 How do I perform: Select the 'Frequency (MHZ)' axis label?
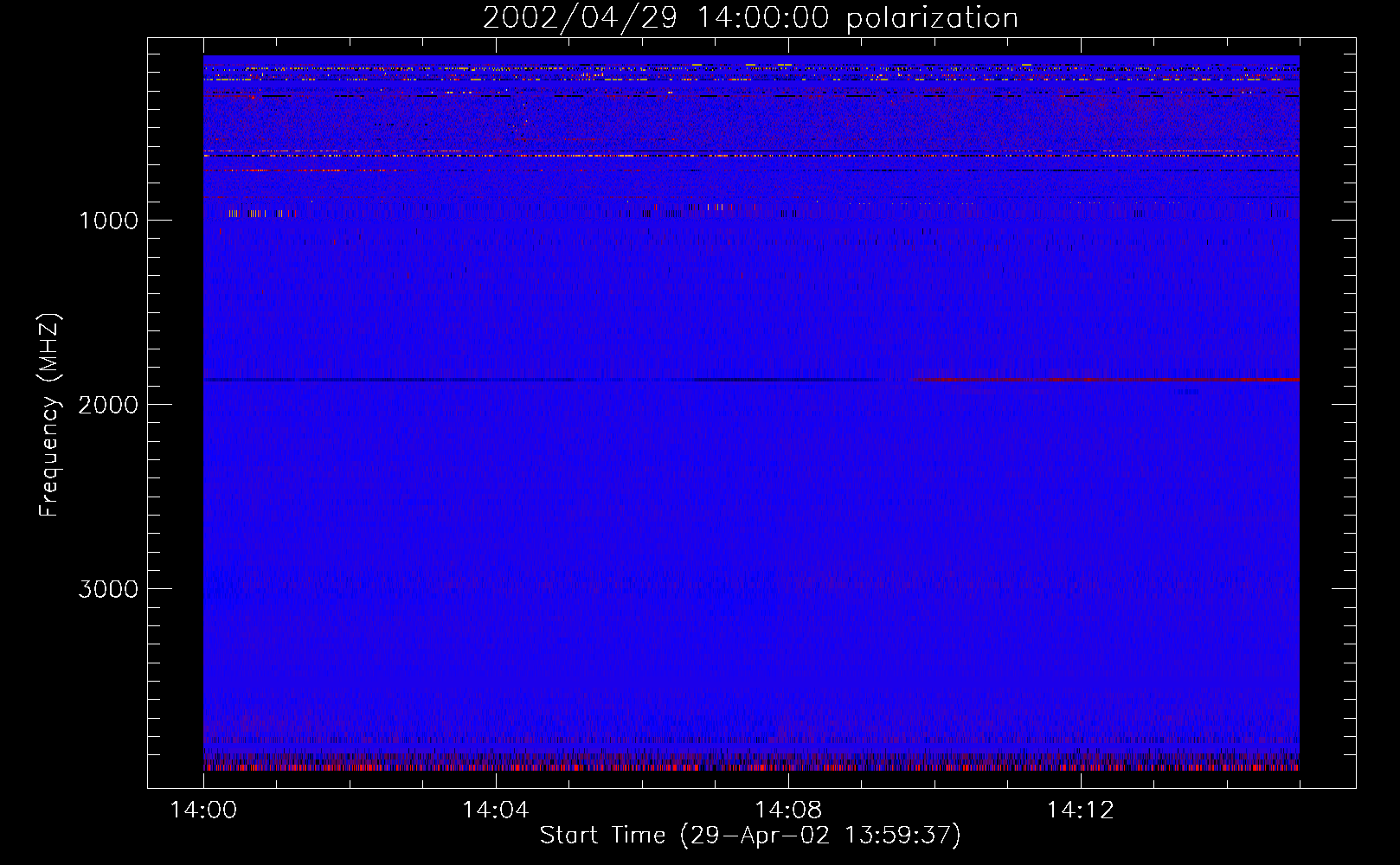50,415
